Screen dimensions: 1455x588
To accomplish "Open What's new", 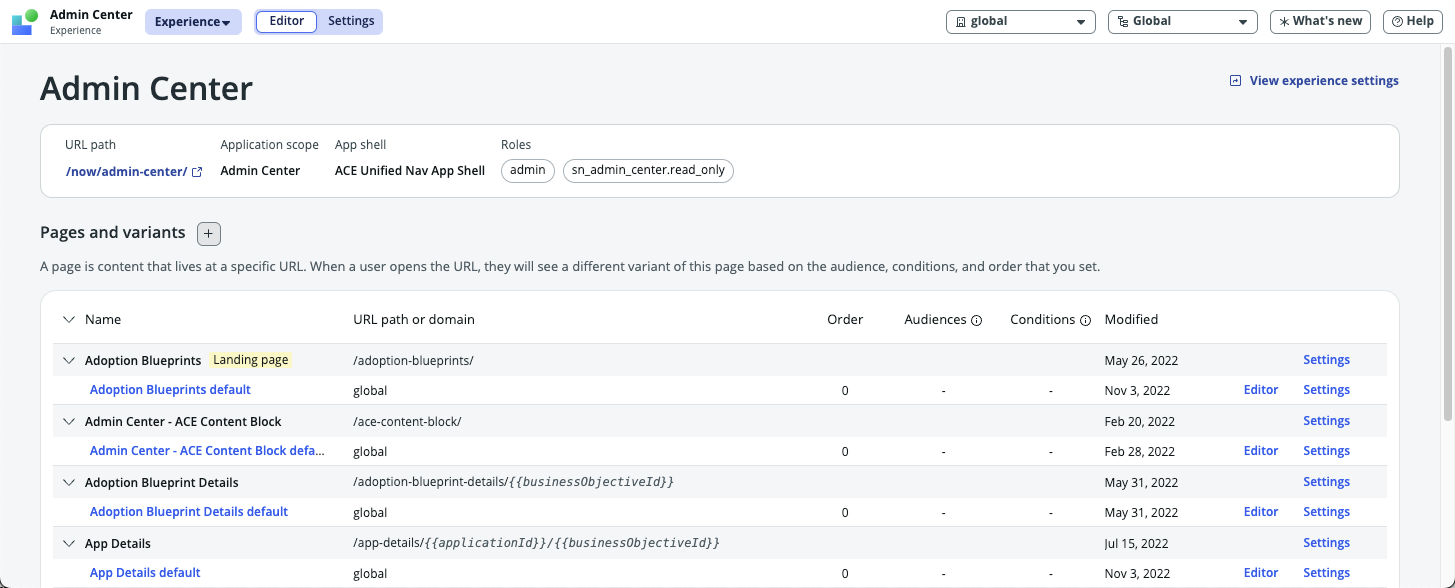I will [x=1320, y=22].
